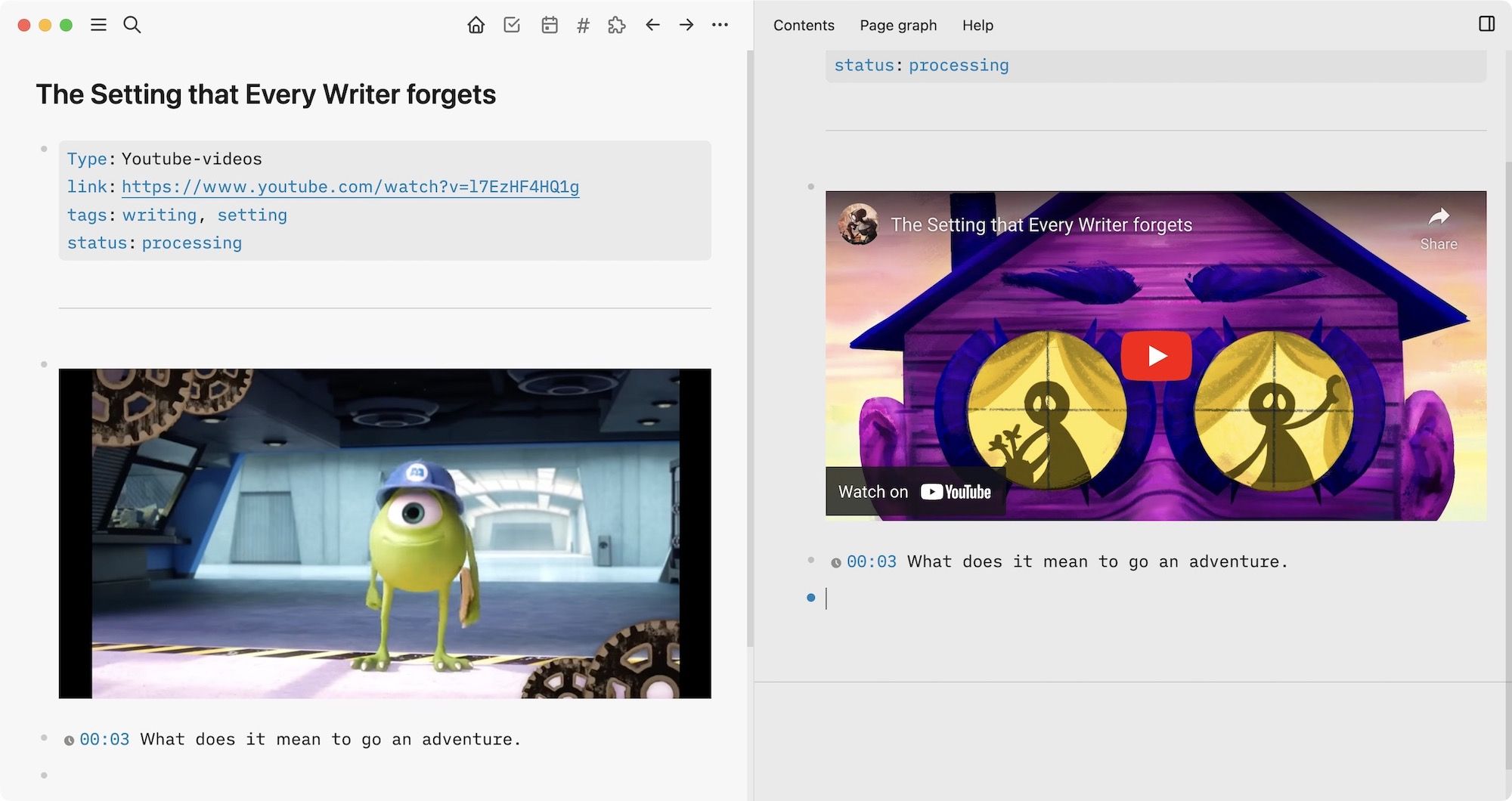Navigate back with the left arrow

click(652, 24)
